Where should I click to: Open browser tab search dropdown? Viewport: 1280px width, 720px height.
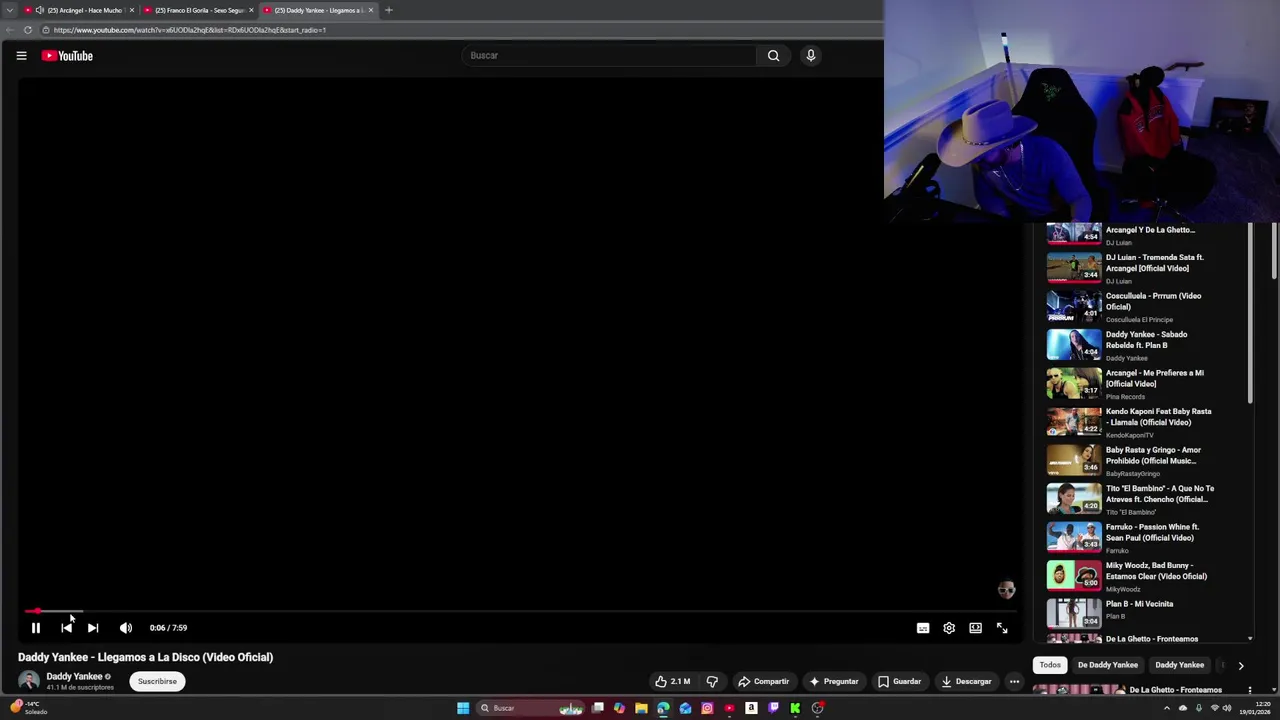[x=9, y=10]
